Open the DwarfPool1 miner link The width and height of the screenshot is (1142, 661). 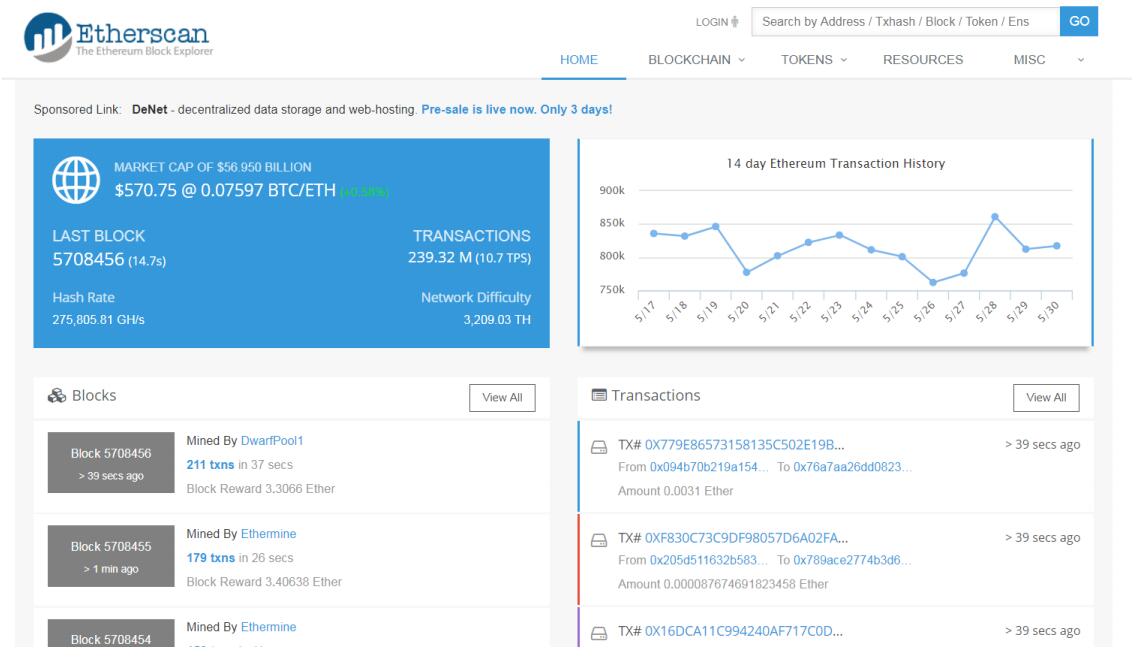click(272, 440)
